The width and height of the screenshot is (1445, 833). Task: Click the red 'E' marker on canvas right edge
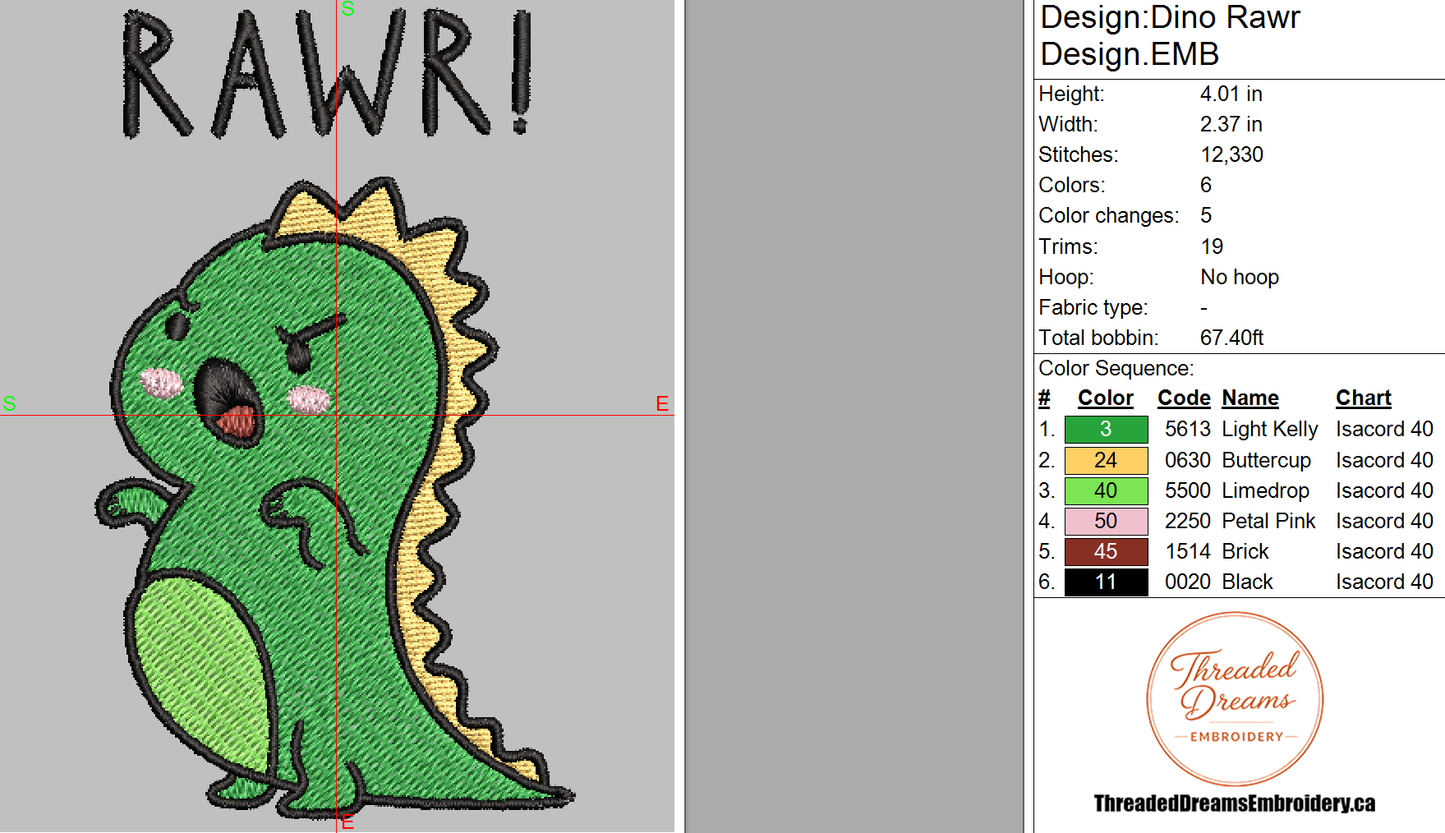(x=662, y=404)
